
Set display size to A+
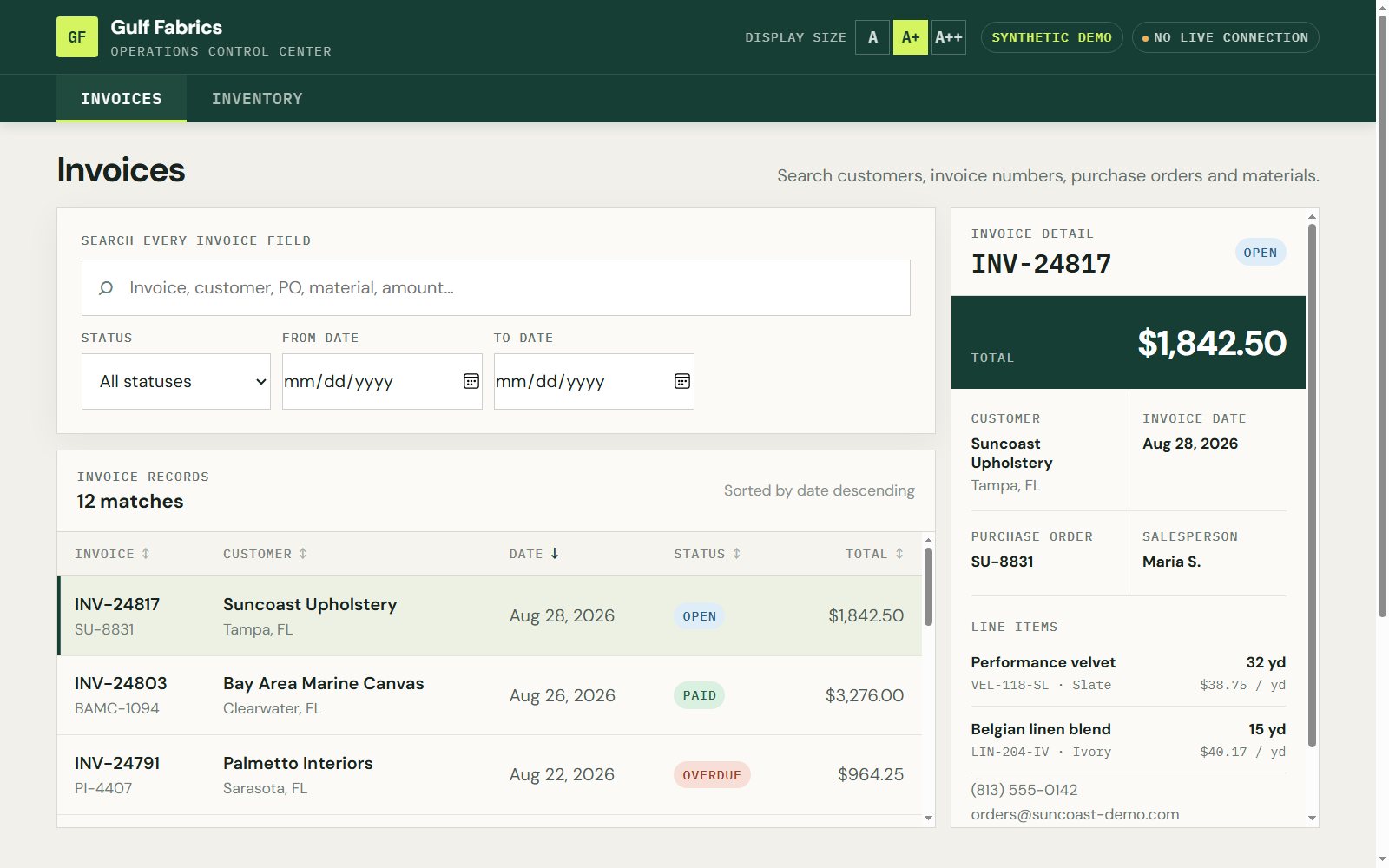911,37
